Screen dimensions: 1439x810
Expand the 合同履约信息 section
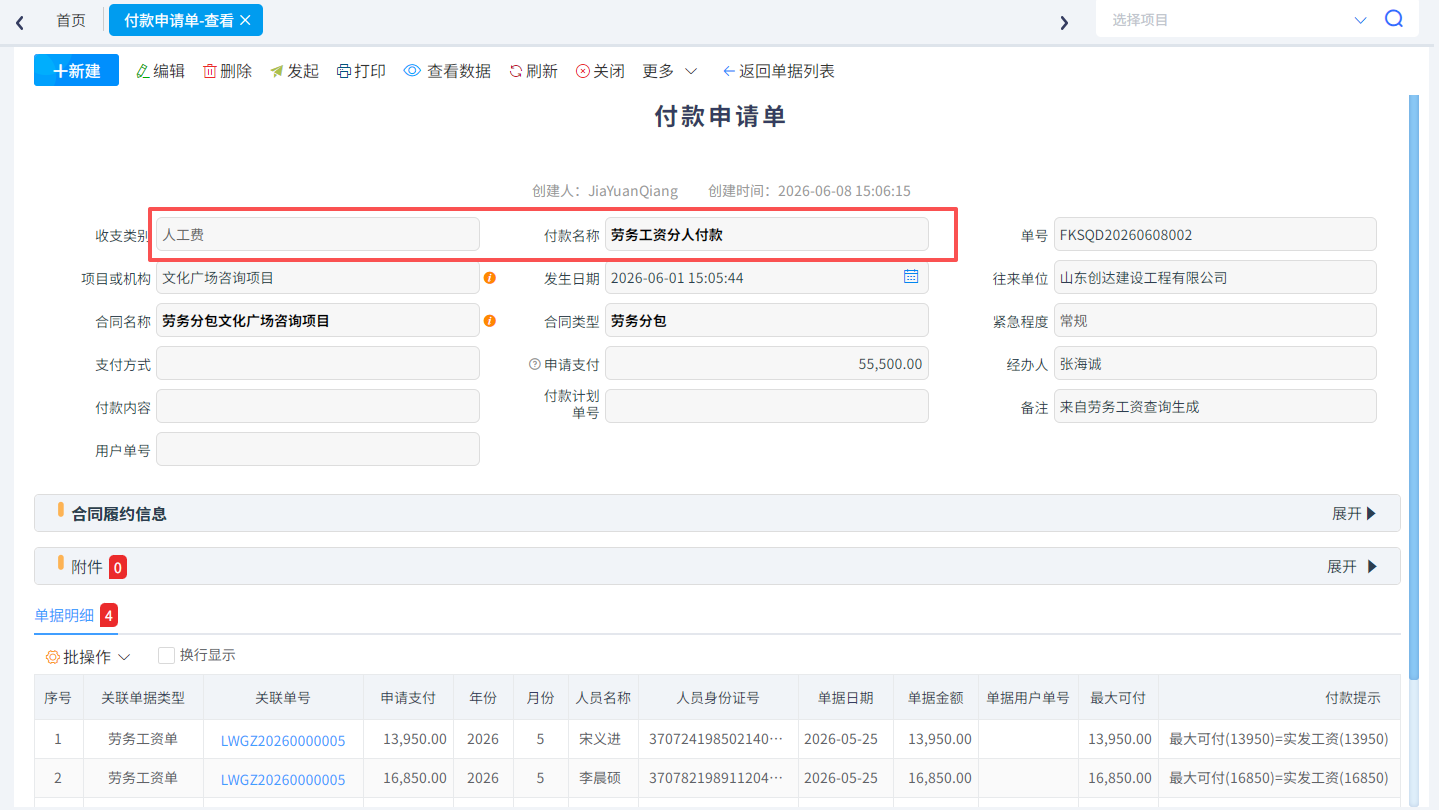[1354, 513]
